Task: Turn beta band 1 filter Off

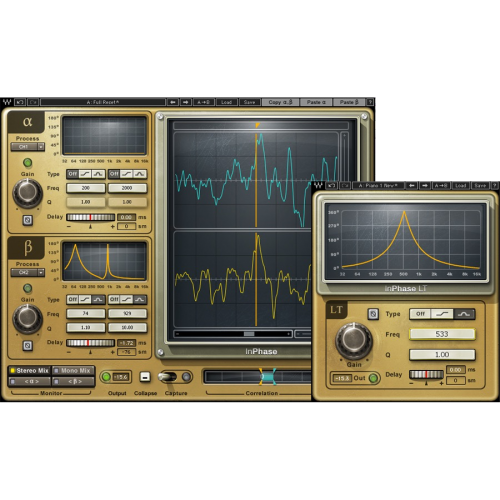Action: [73, 299]
